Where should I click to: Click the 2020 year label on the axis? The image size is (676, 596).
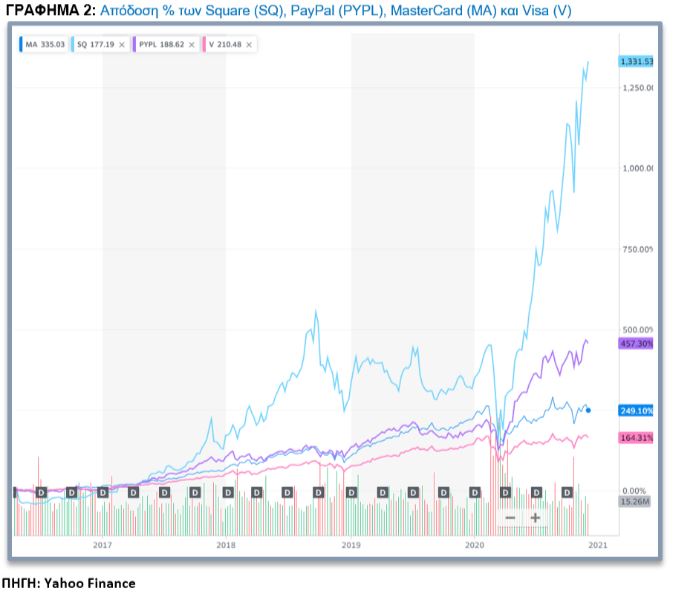[x=474, y=545]
